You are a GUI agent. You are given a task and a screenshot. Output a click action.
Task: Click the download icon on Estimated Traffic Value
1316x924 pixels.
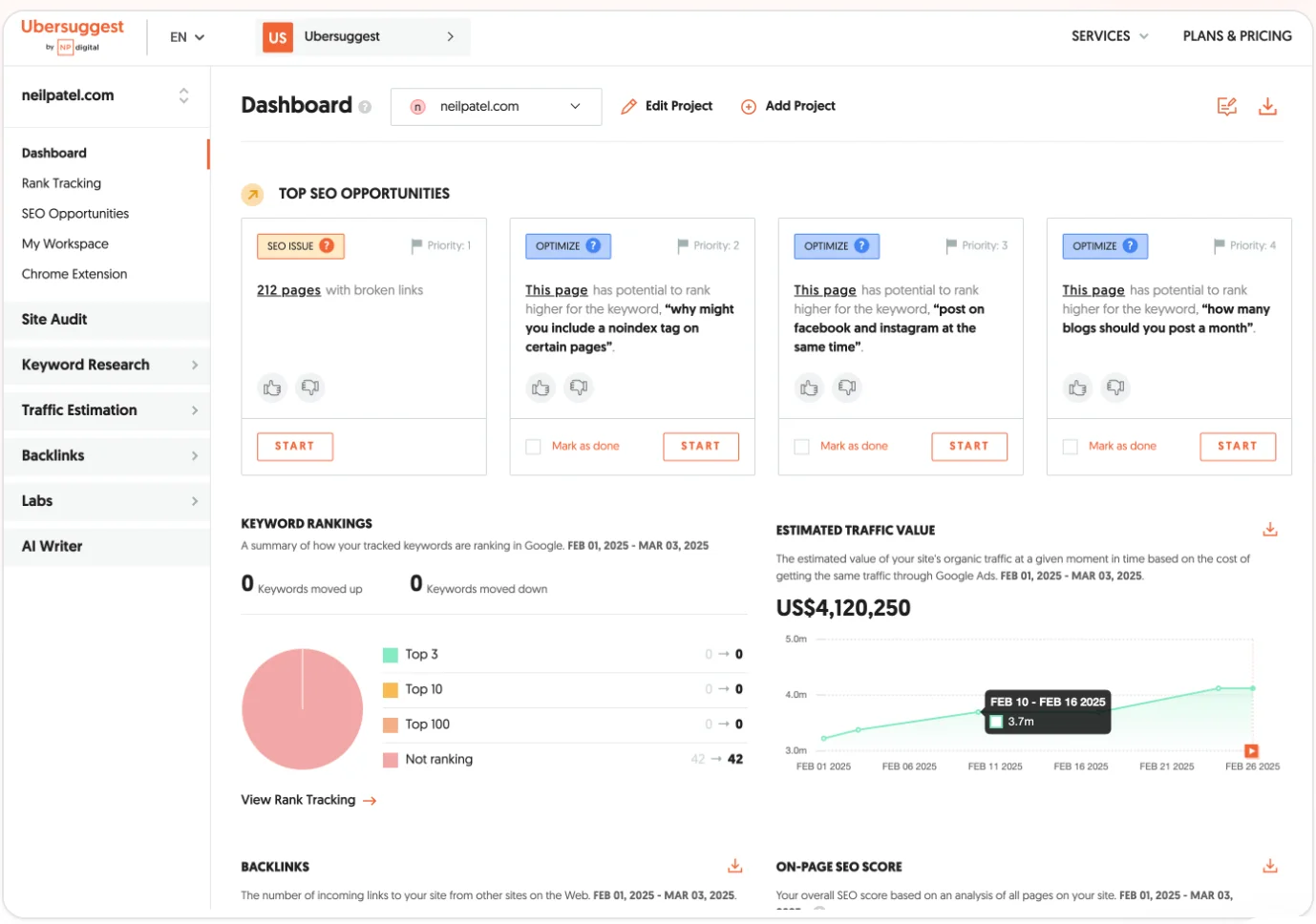click(x=1270, y=528)
